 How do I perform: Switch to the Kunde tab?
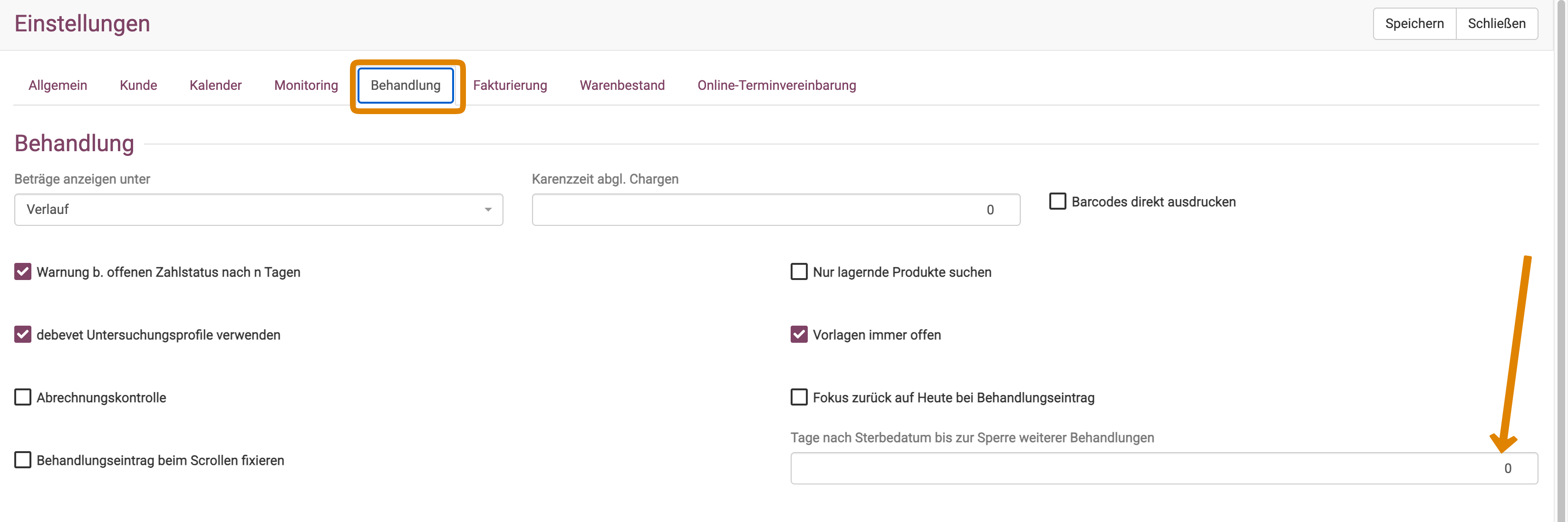tap(138, 85)
